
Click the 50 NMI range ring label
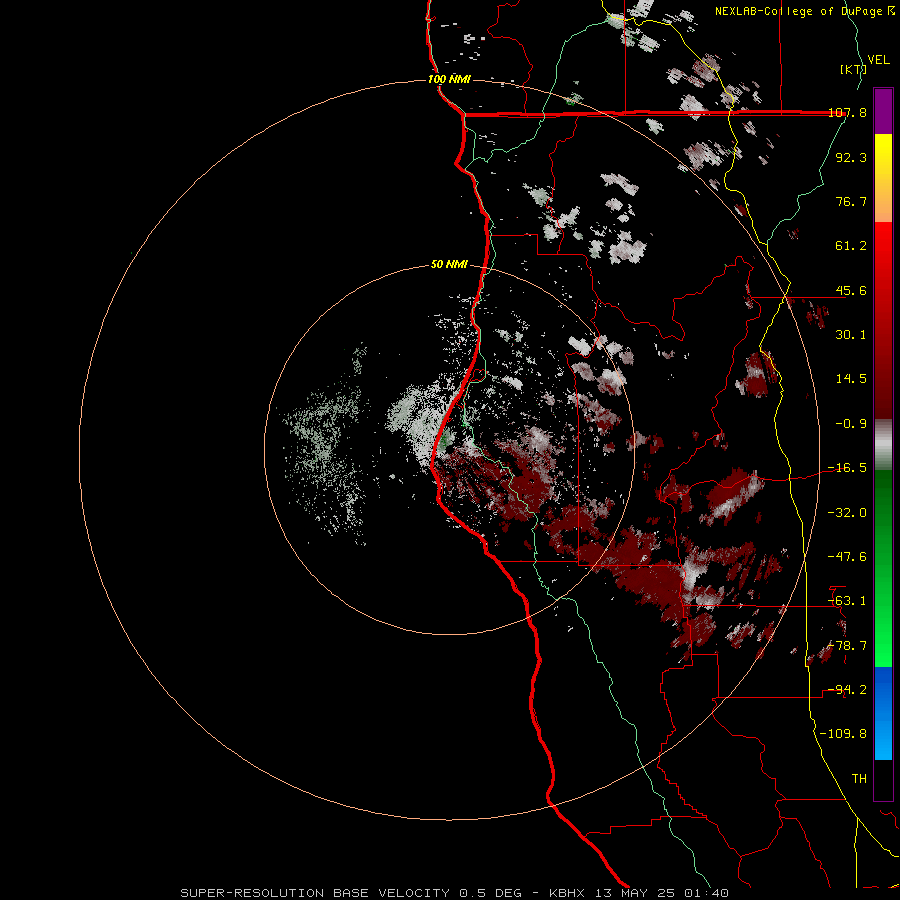click(x=449, y=265)
